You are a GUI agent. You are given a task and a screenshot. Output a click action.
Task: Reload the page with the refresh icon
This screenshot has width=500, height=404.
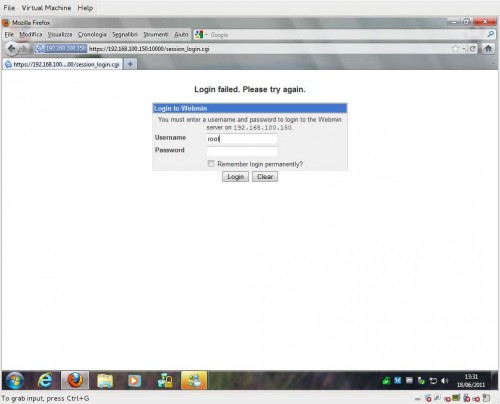point(472,49)
